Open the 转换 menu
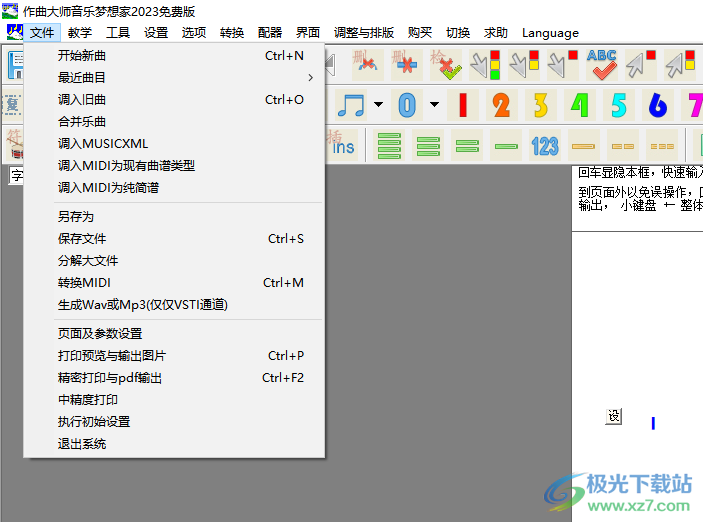Screen dimensions: 703x522 pyautogui.click(x=232, y=33)
